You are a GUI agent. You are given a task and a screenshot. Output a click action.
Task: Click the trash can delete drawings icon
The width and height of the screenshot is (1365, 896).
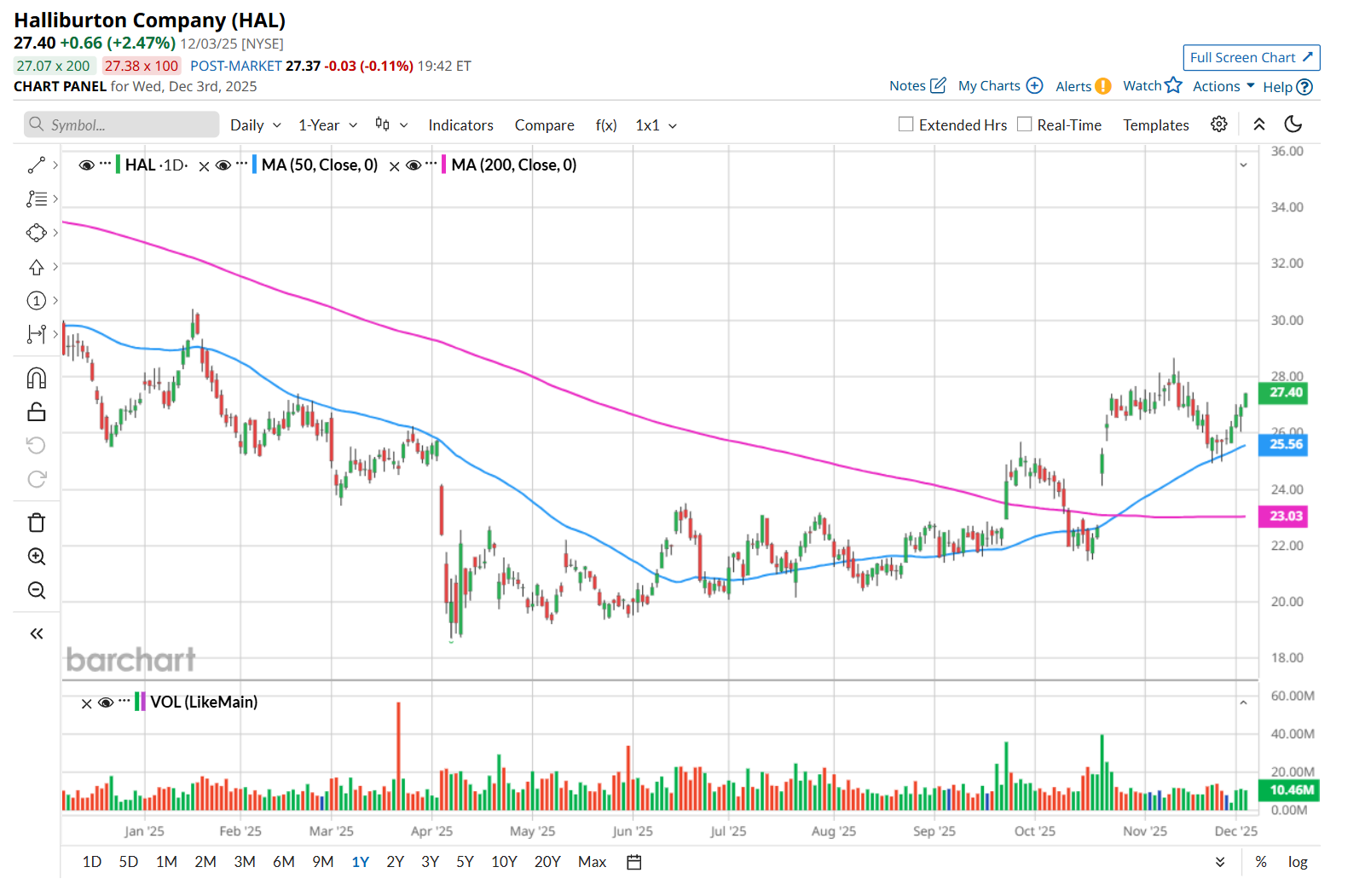pos(37,523)
